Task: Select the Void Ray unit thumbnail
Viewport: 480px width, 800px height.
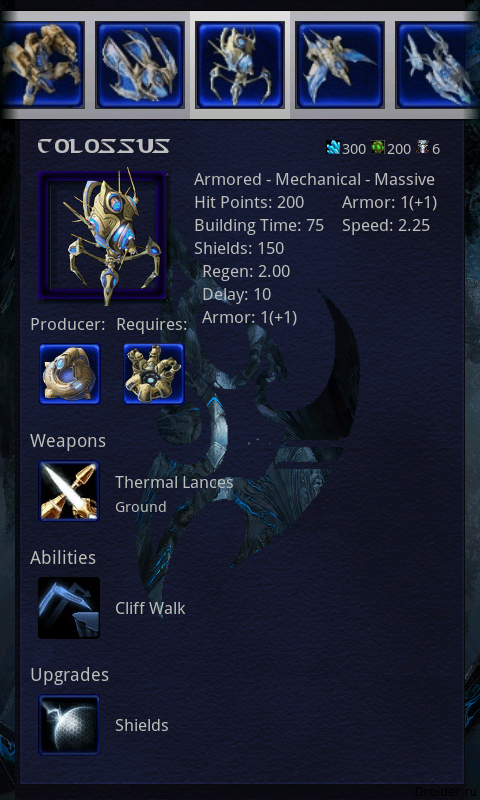Action: [438, 65]
